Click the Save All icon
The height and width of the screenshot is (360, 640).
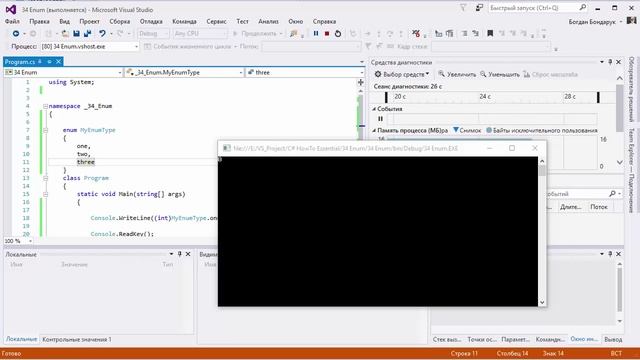pyautogui.click(x=87, y=33)
